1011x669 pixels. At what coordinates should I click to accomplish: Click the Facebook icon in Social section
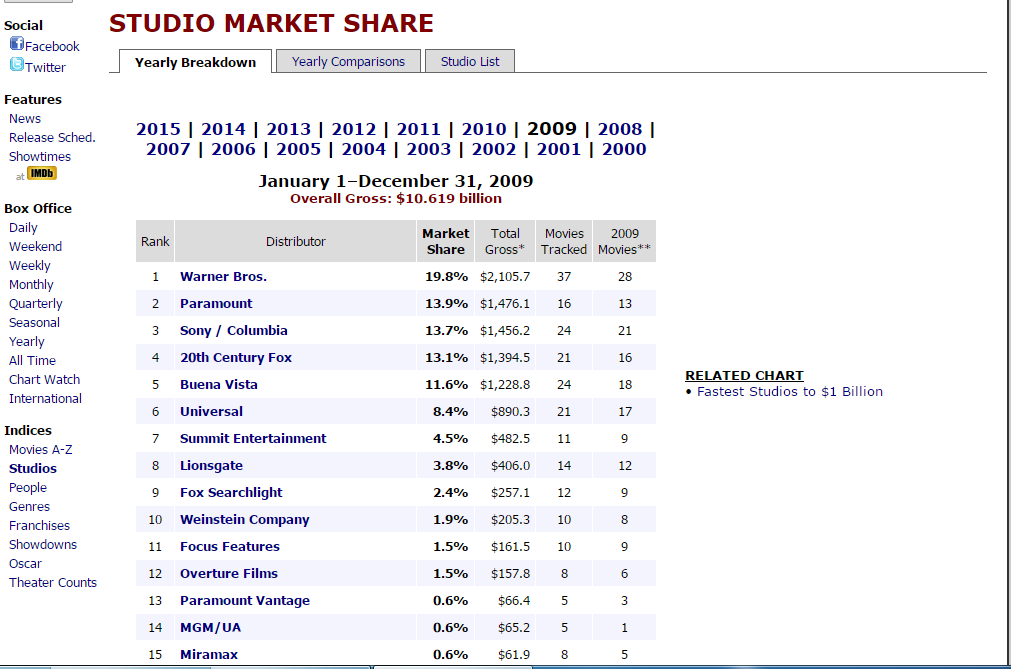point(17,44)
